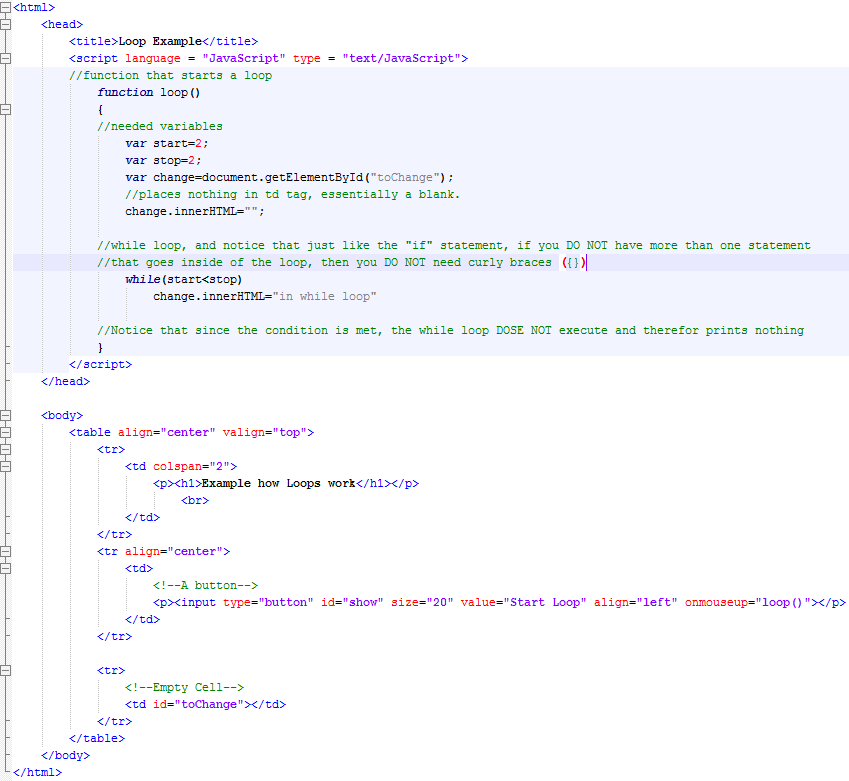Click the onmouseup="loop()" attribute
This screenshot has width=849, height=781.
[748, 602]
